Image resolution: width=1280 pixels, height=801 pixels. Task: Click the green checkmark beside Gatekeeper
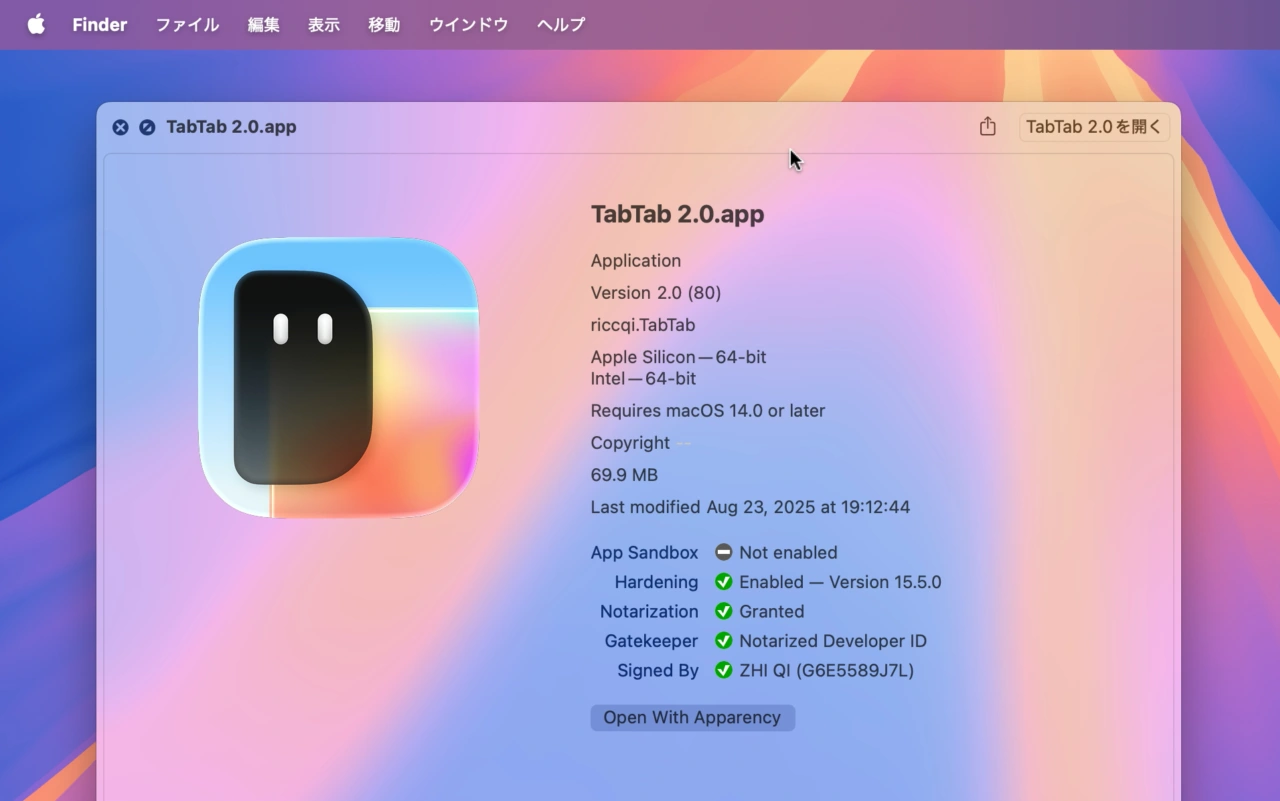723,640
